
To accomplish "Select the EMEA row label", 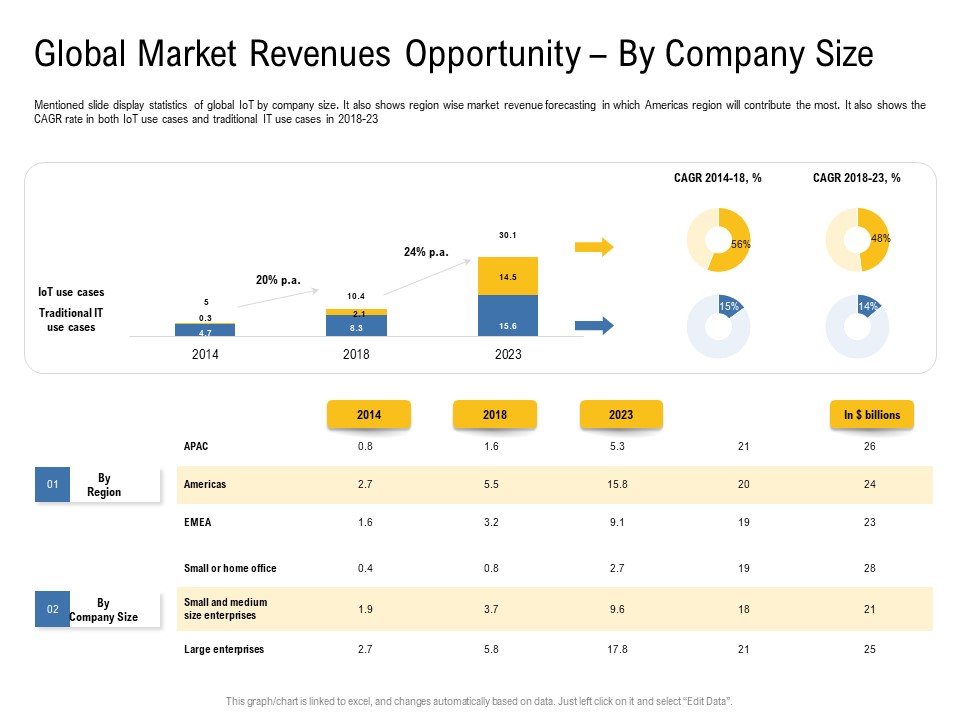I will pos(197,522).
